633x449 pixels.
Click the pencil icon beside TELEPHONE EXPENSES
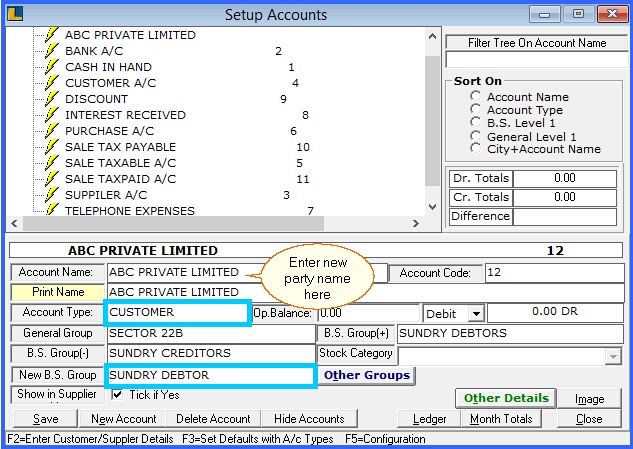point(53,210)
